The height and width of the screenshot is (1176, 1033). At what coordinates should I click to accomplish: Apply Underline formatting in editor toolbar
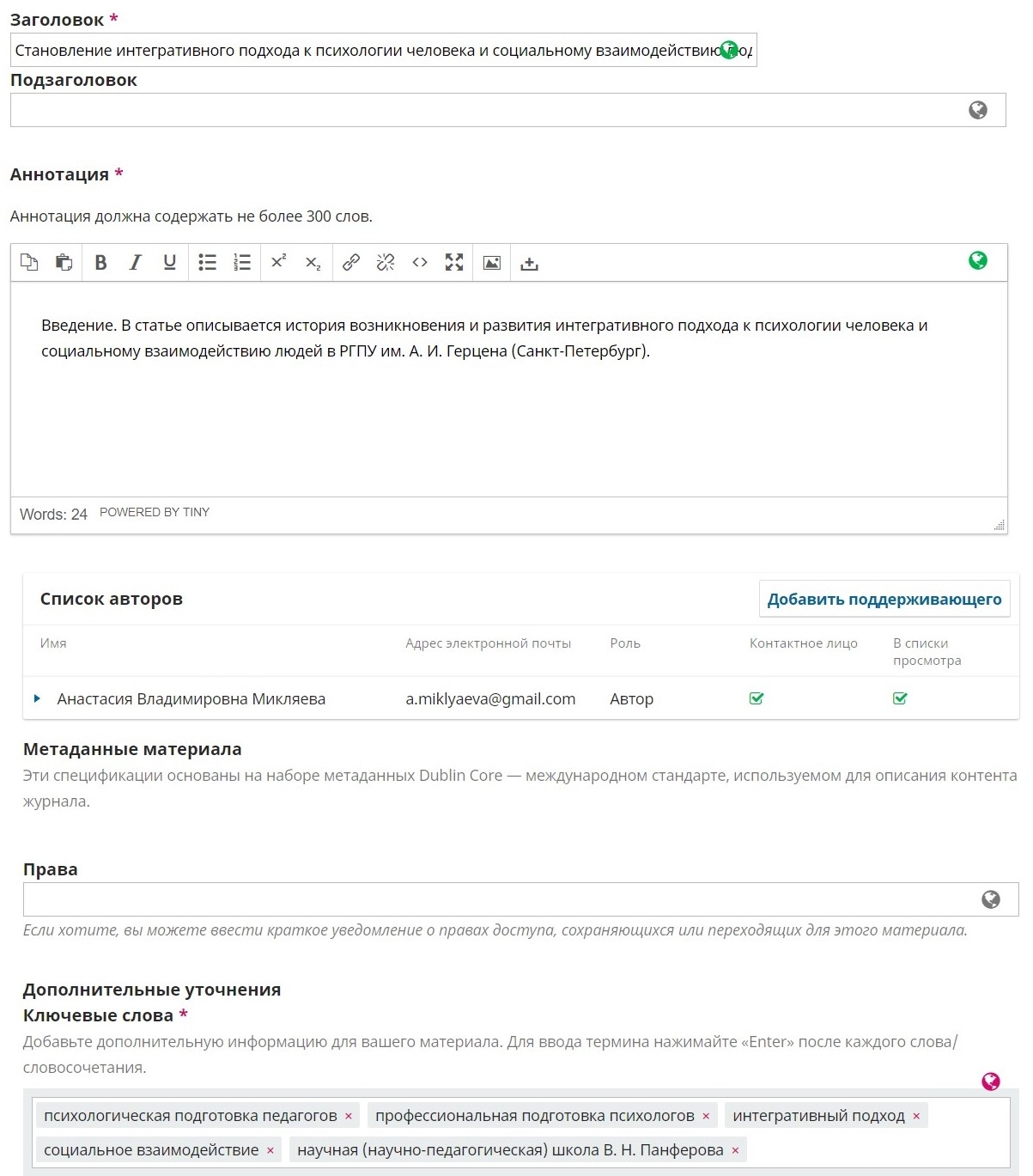(170, 263)
